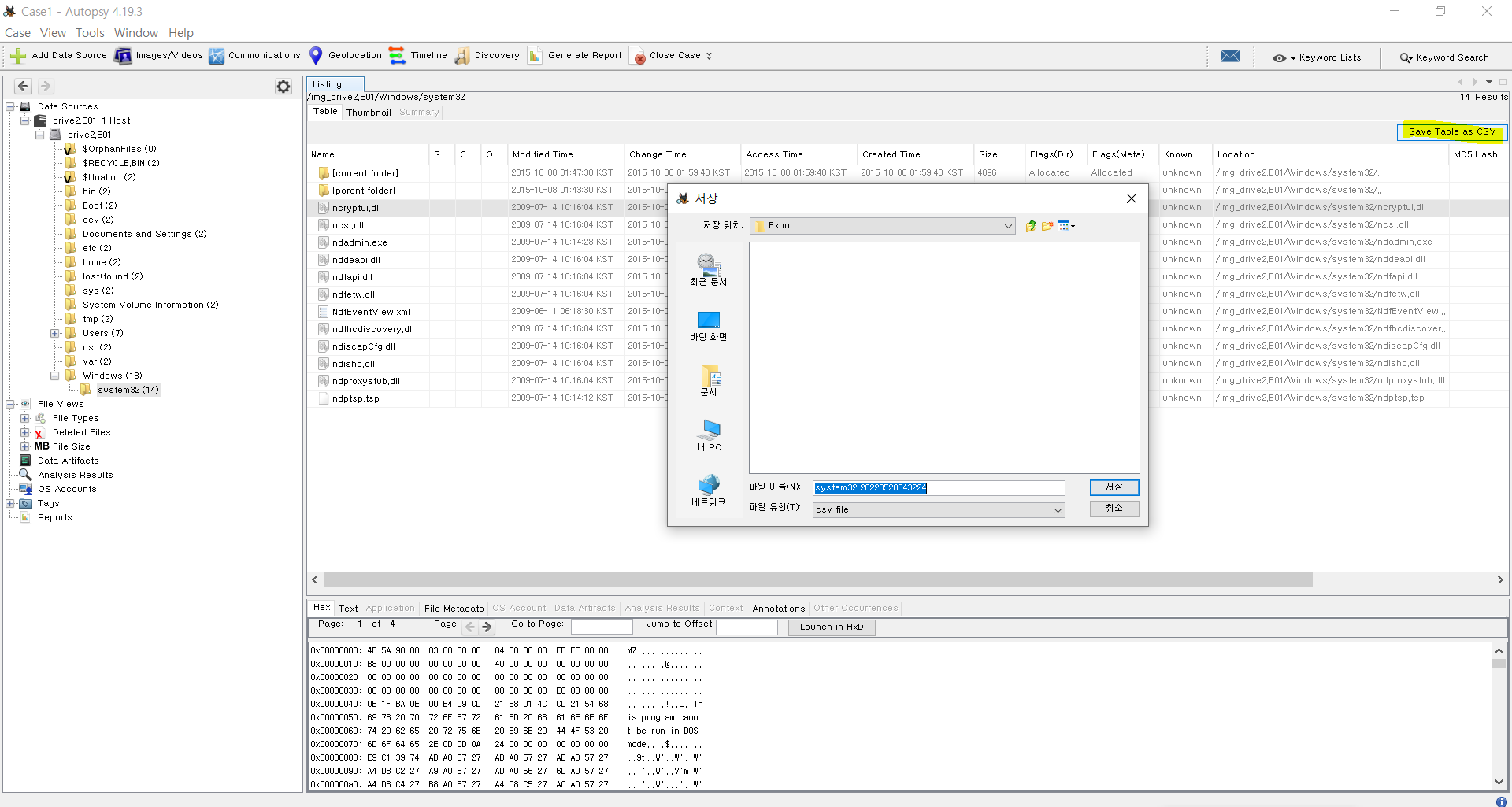Open the csv file type dropdown
1512x807 pixels.
939,510
